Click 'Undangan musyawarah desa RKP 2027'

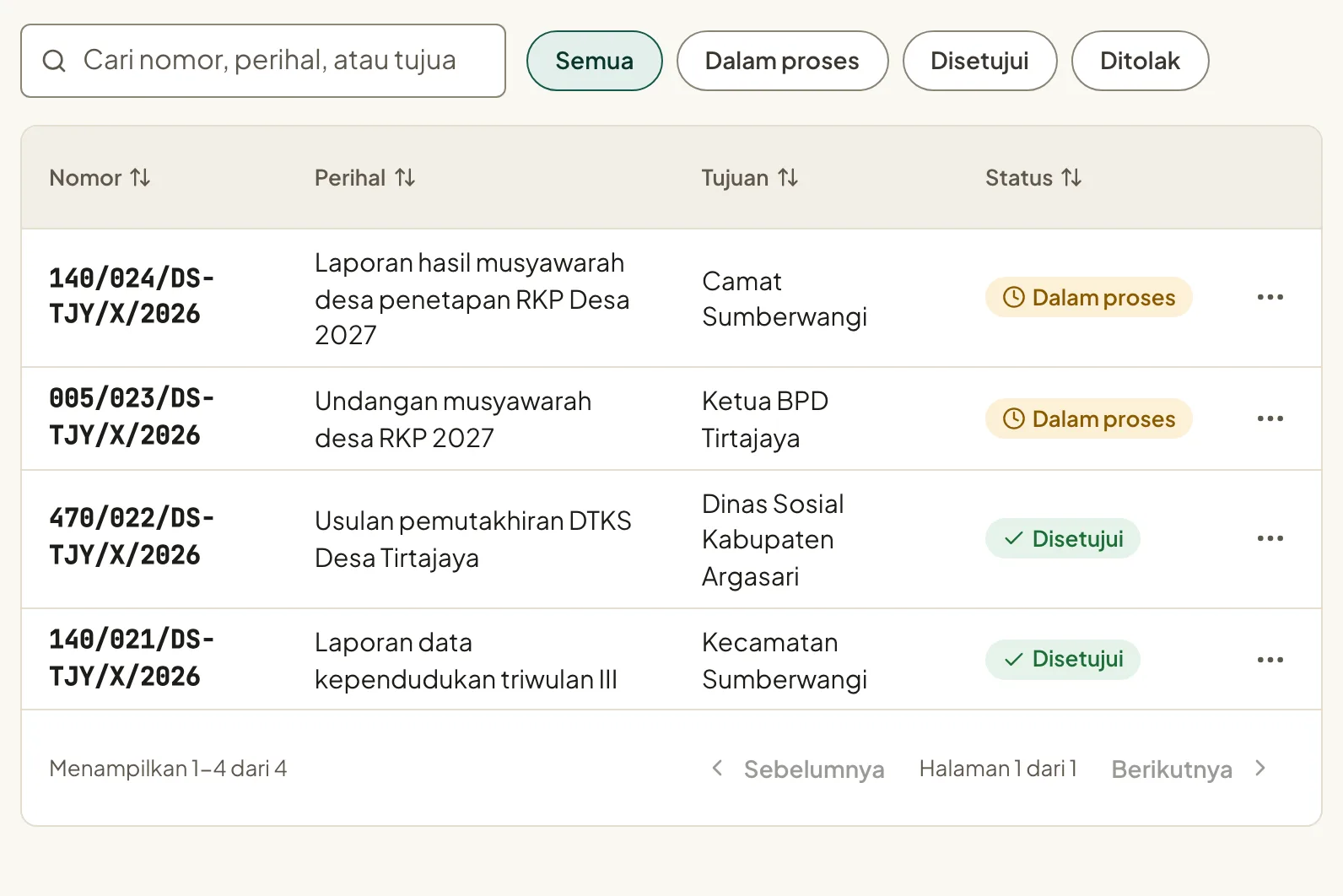tap(453, 419)
